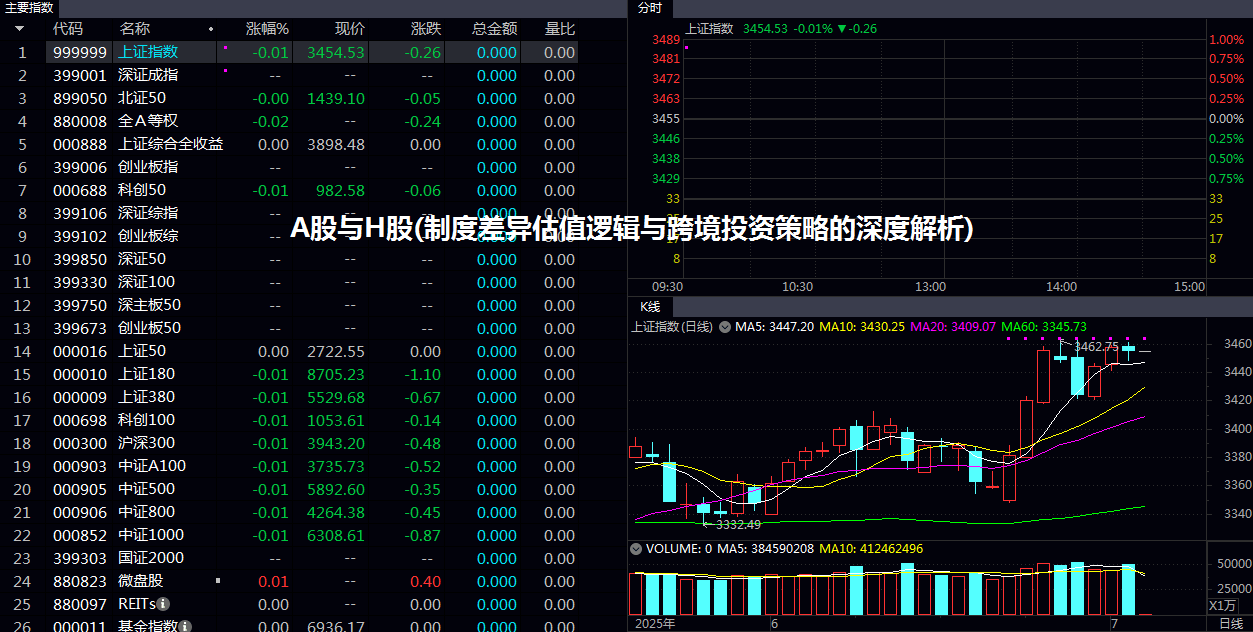Select the 科创100 row
The image size is (1253, 632).
coord(289,420)
